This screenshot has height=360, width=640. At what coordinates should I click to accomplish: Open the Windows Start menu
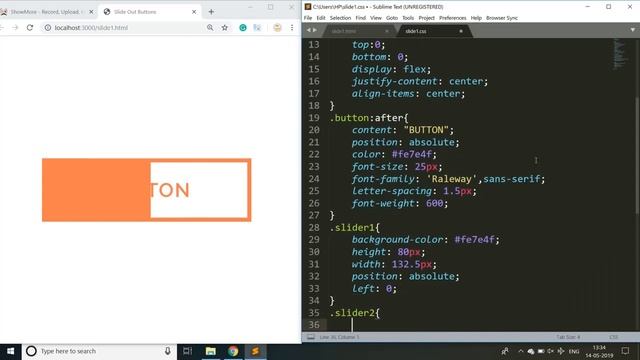(11, 351)
